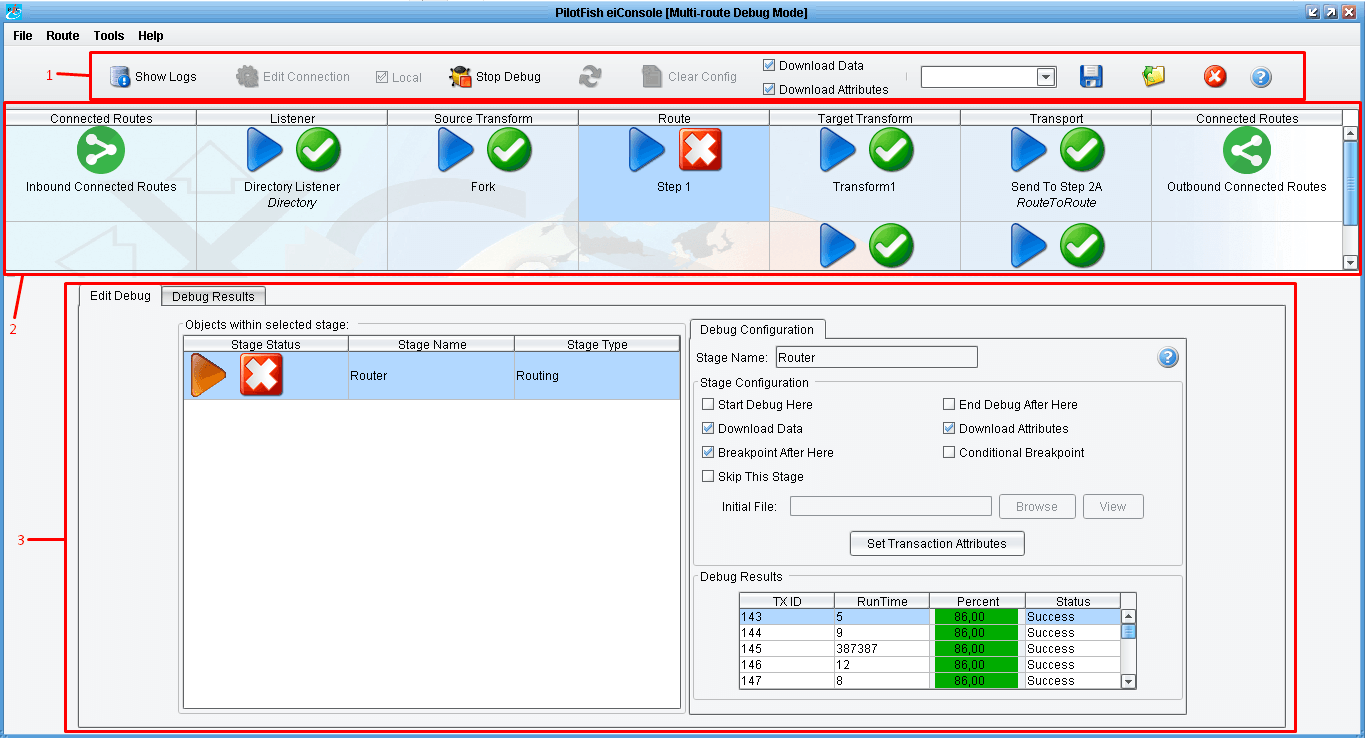1365x738 pixels.
Task: Click the Step 1 route red X status
Action: (x=701, y=151)
